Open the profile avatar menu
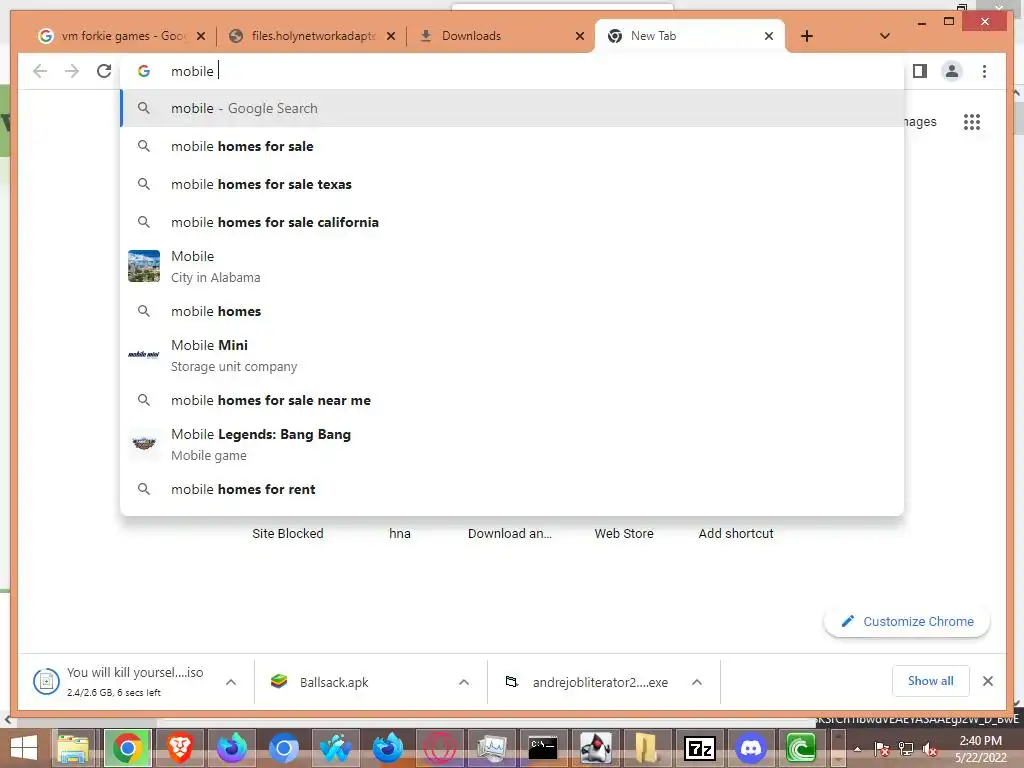This screenshot has height=768, width=1024. pyautogui.click(x=952, y=71)
